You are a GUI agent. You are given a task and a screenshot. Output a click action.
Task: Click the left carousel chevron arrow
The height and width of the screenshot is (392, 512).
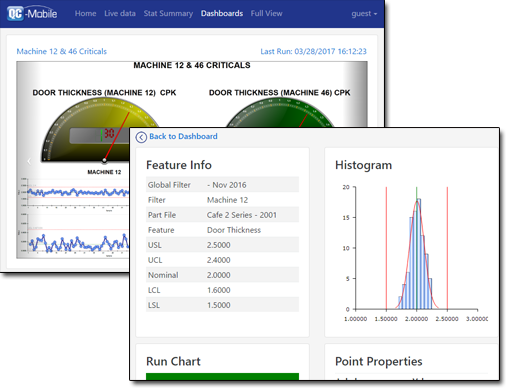tap(29, 161)
